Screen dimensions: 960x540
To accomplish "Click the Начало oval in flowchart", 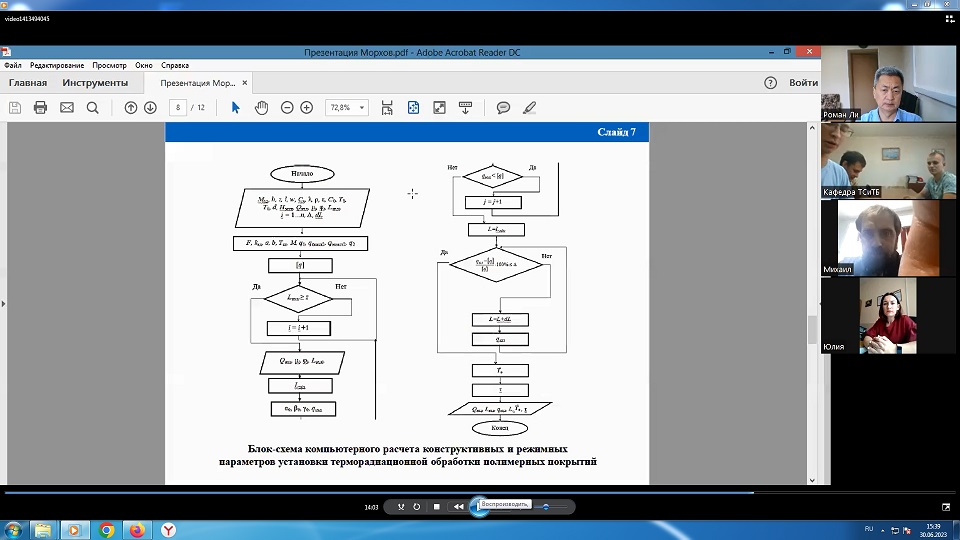I will pos(302,174).
